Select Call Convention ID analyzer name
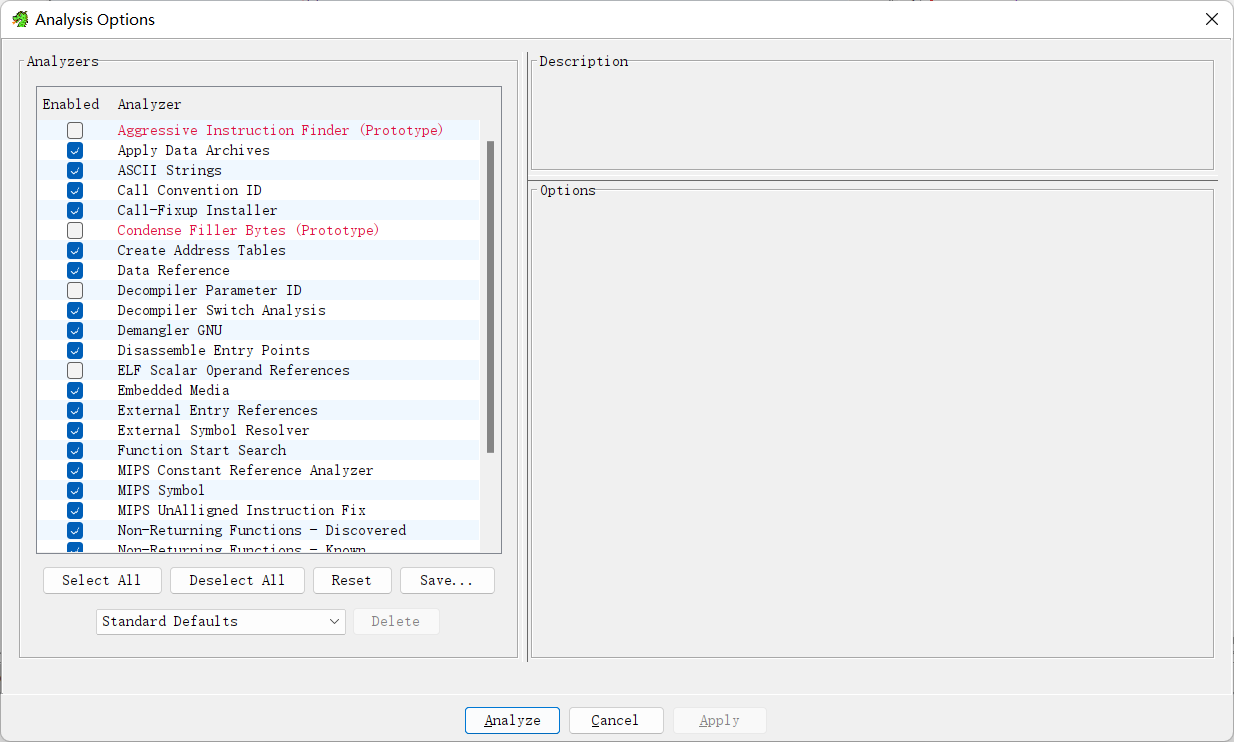The image size is (1234, 742). (189, 190)
